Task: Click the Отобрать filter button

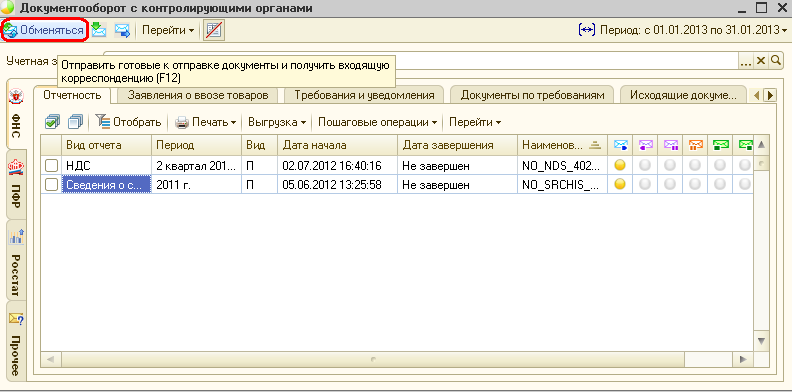Action: click(x=129, y=122)
